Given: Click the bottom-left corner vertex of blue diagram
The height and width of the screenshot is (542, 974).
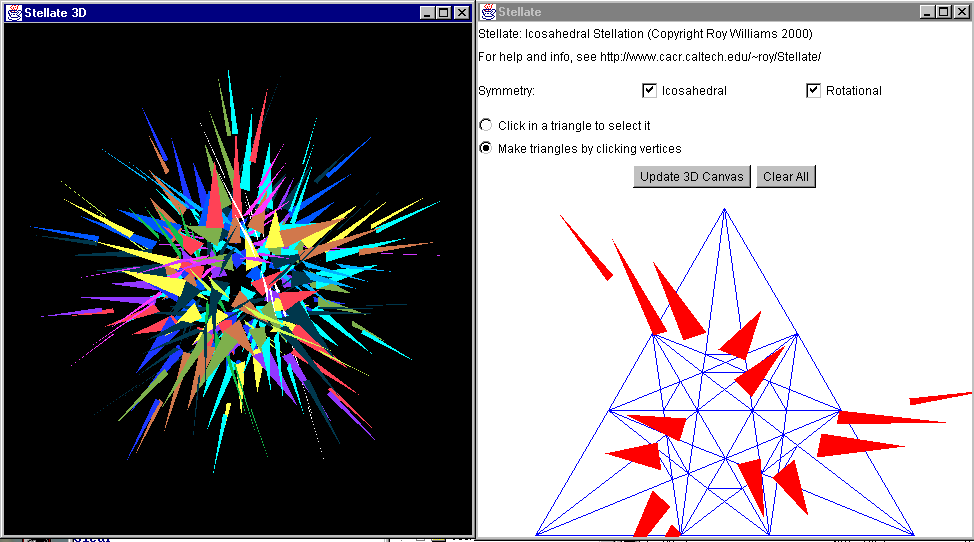Looking at the screenshot, I should tap(536, 534).
